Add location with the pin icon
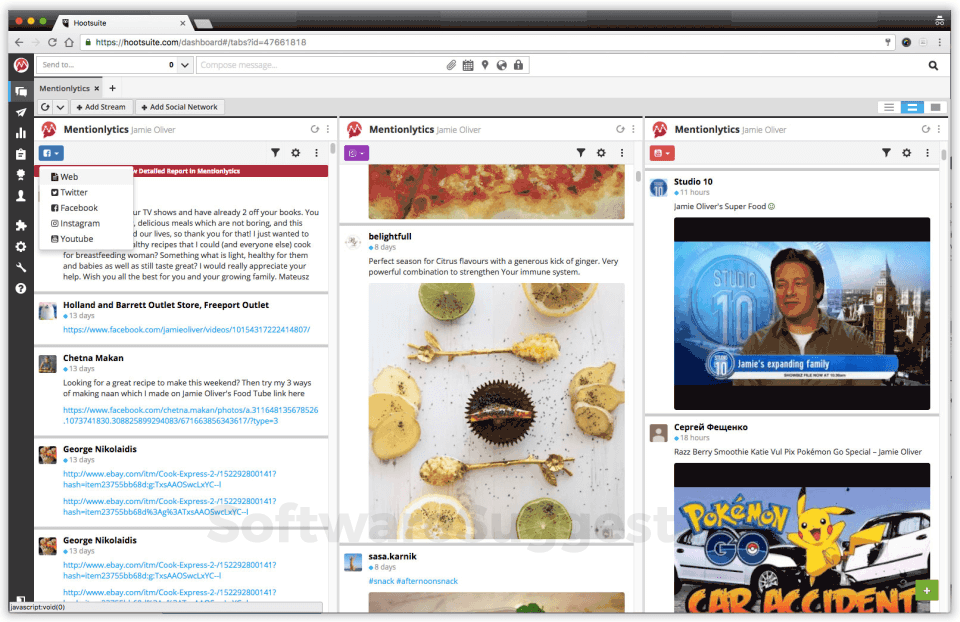The height and width of the screenshot is (622, 960). coord(485,65)
